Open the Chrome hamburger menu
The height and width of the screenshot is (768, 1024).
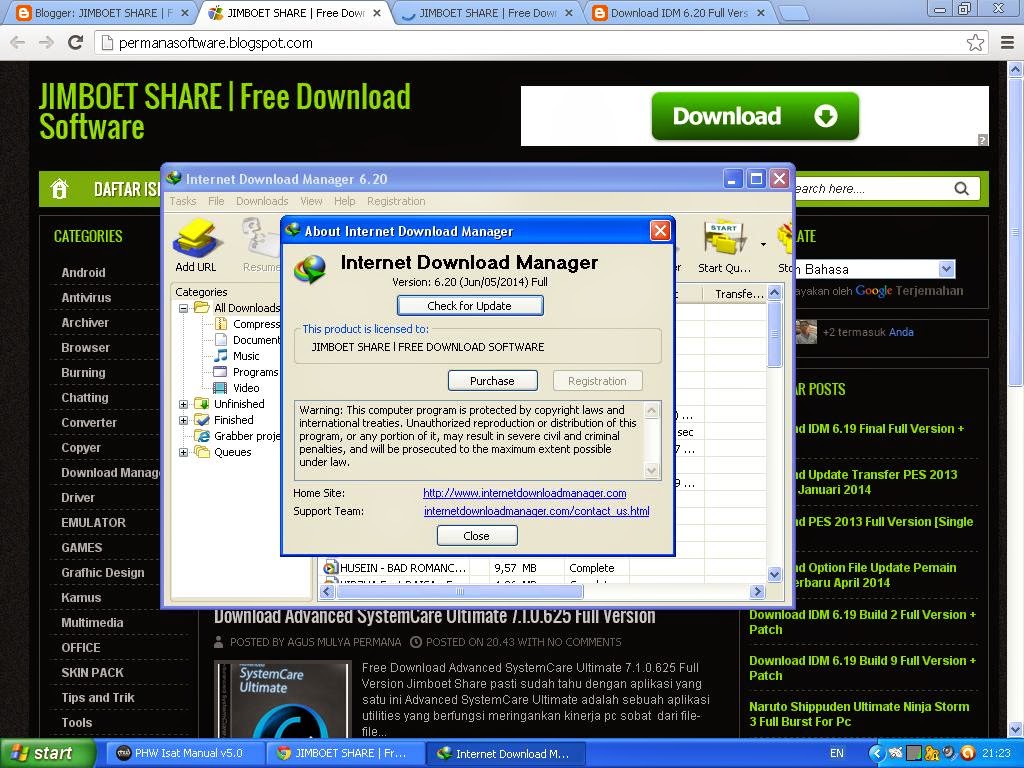1008,42
